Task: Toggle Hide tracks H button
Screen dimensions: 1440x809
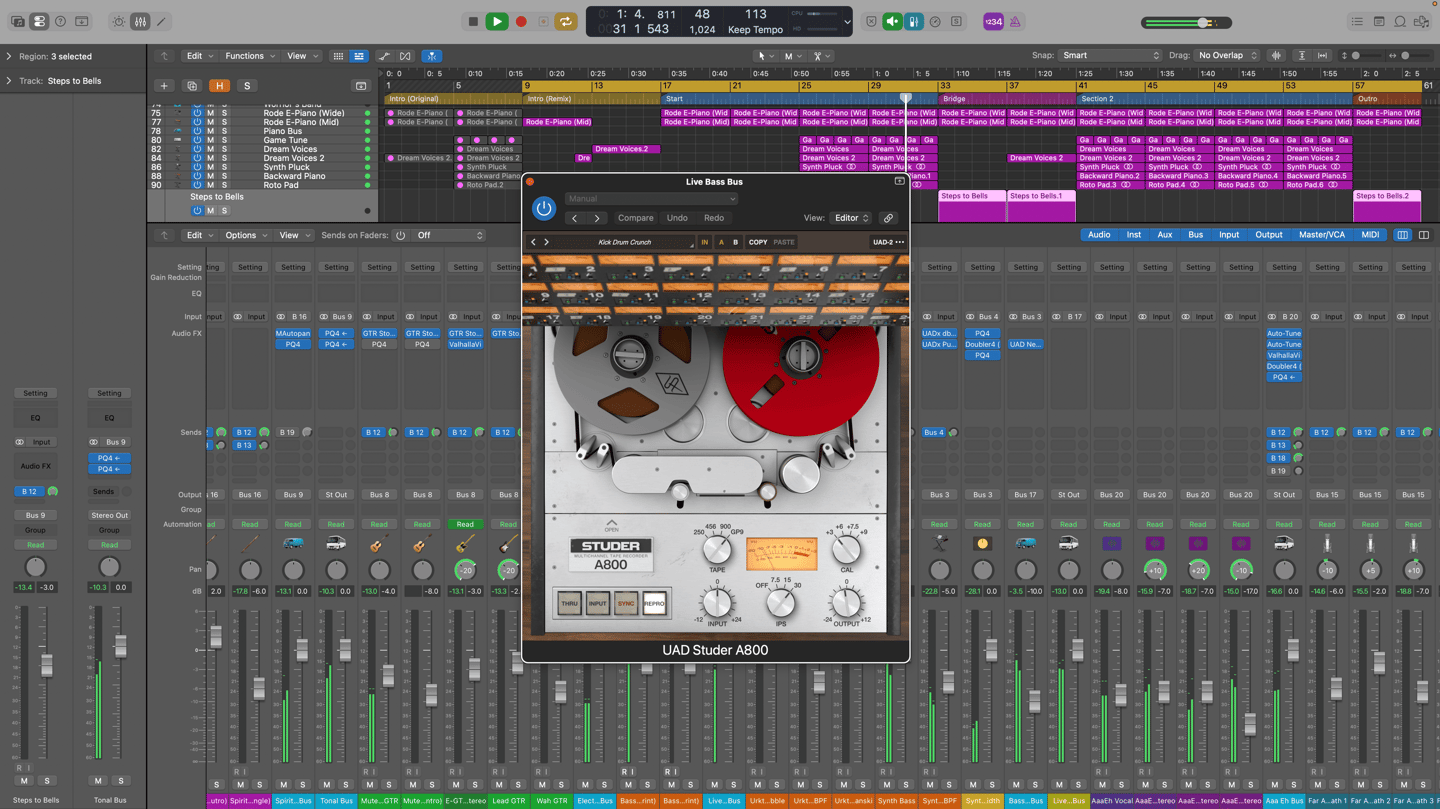Action: 219,86
